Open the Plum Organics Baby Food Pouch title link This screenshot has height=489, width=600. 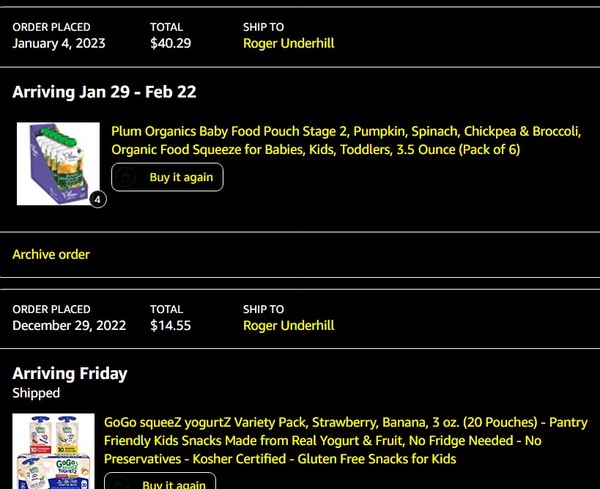pos(345,140)
